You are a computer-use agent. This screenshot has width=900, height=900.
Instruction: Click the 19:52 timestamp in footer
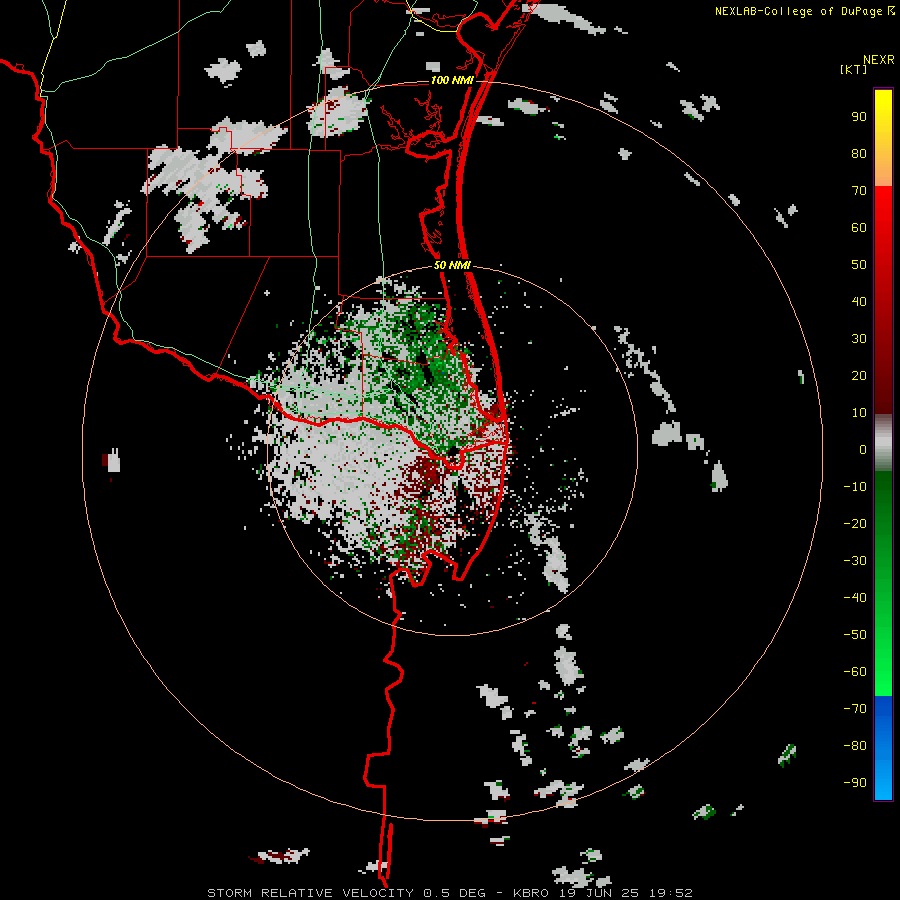[x=671, y=893]
